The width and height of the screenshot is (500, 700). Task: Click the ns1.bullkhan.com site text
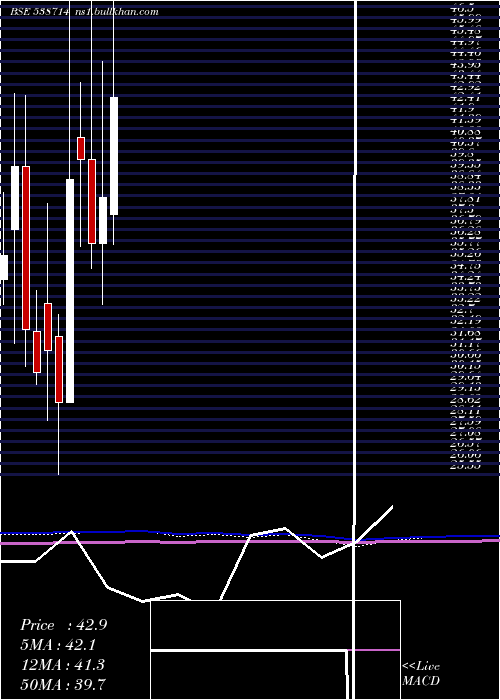pos(118,12)
